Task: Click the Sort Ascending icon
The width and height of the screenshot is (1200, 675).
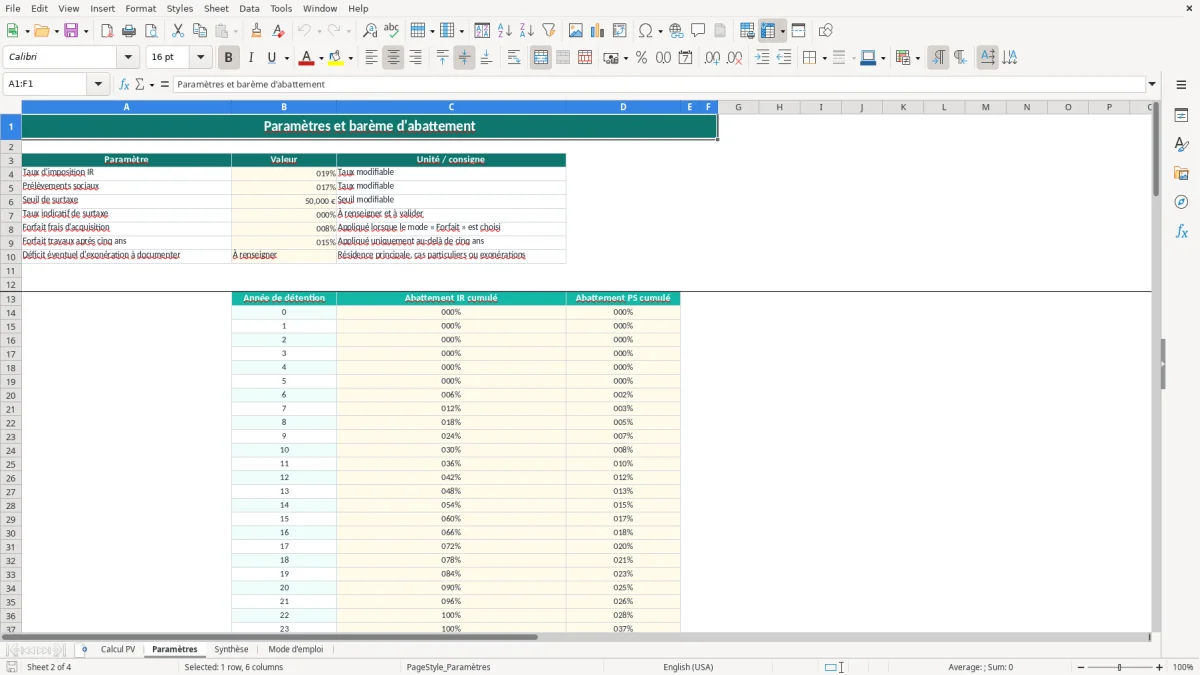Action: (x=505, y=31)
